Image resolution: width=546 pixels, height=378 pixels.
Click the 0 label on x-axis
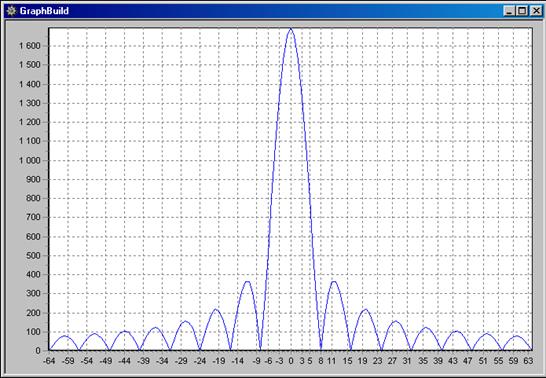tap(291, 361)
